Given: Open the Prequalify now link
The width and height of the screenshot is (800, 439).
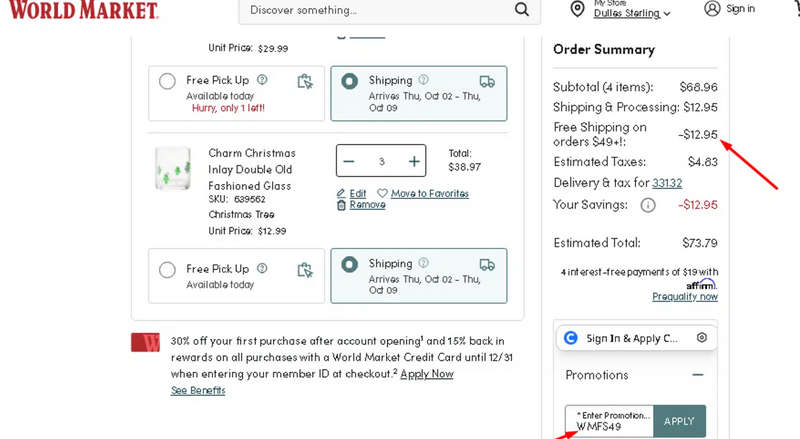Looking at the screenshot, I should click(x=685, y=297).
